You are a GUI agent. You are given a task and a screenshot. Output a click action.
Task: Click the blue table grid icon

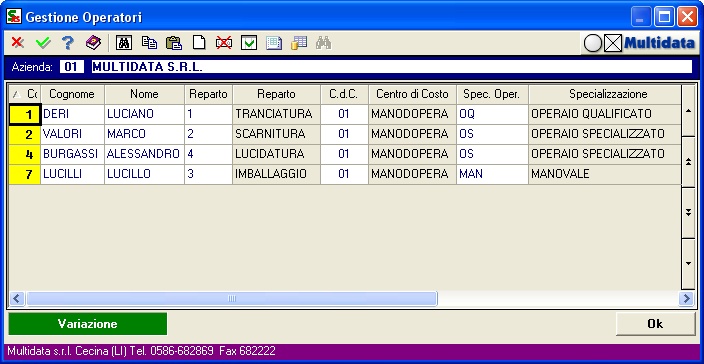coord(274,43)
